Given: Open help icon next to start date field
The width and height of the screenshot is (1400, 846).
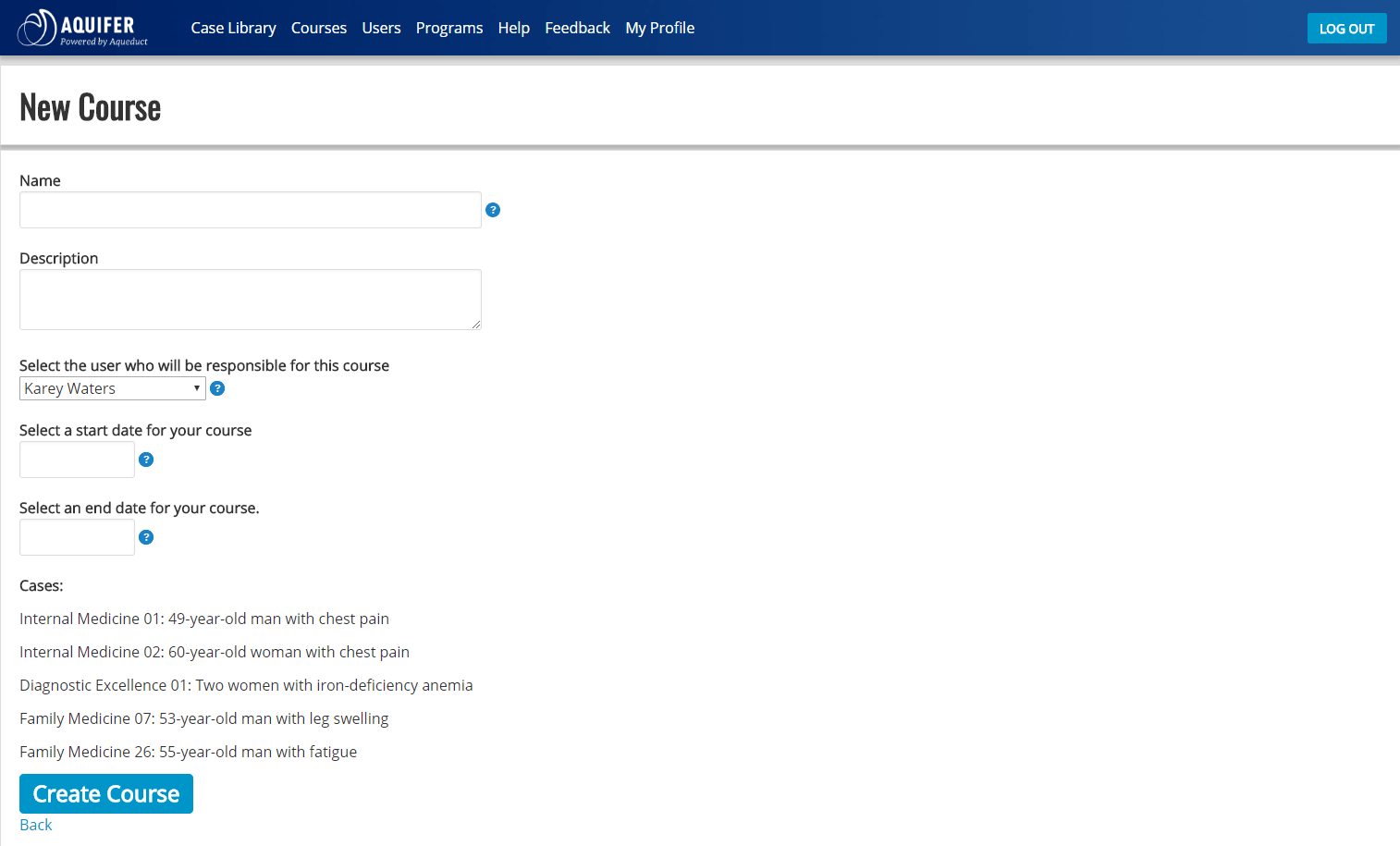Looking at the screenshot, I should (x=146, y=460).
